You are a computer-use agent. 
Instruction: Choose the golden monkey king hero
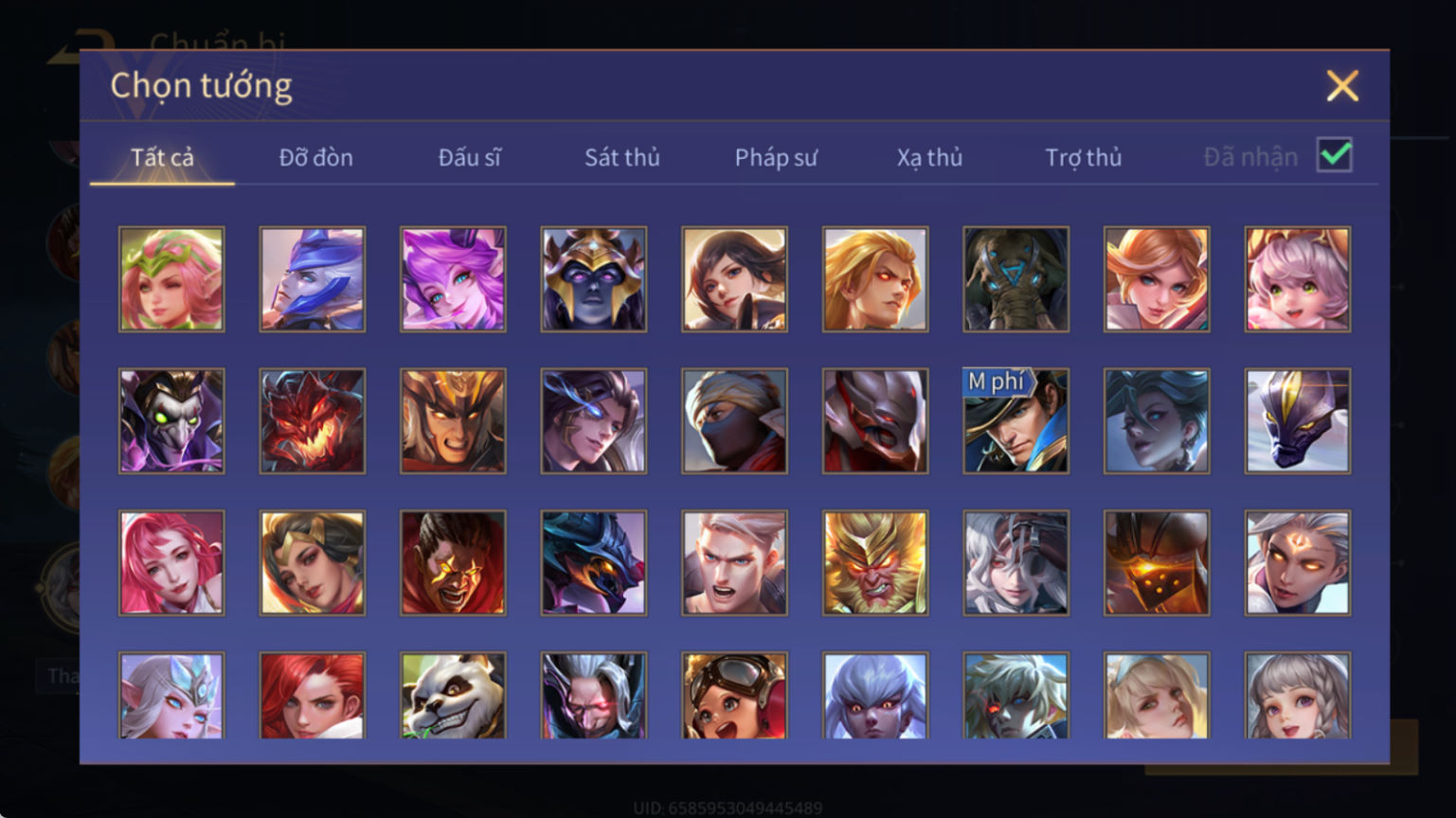(x=875, y=563)
